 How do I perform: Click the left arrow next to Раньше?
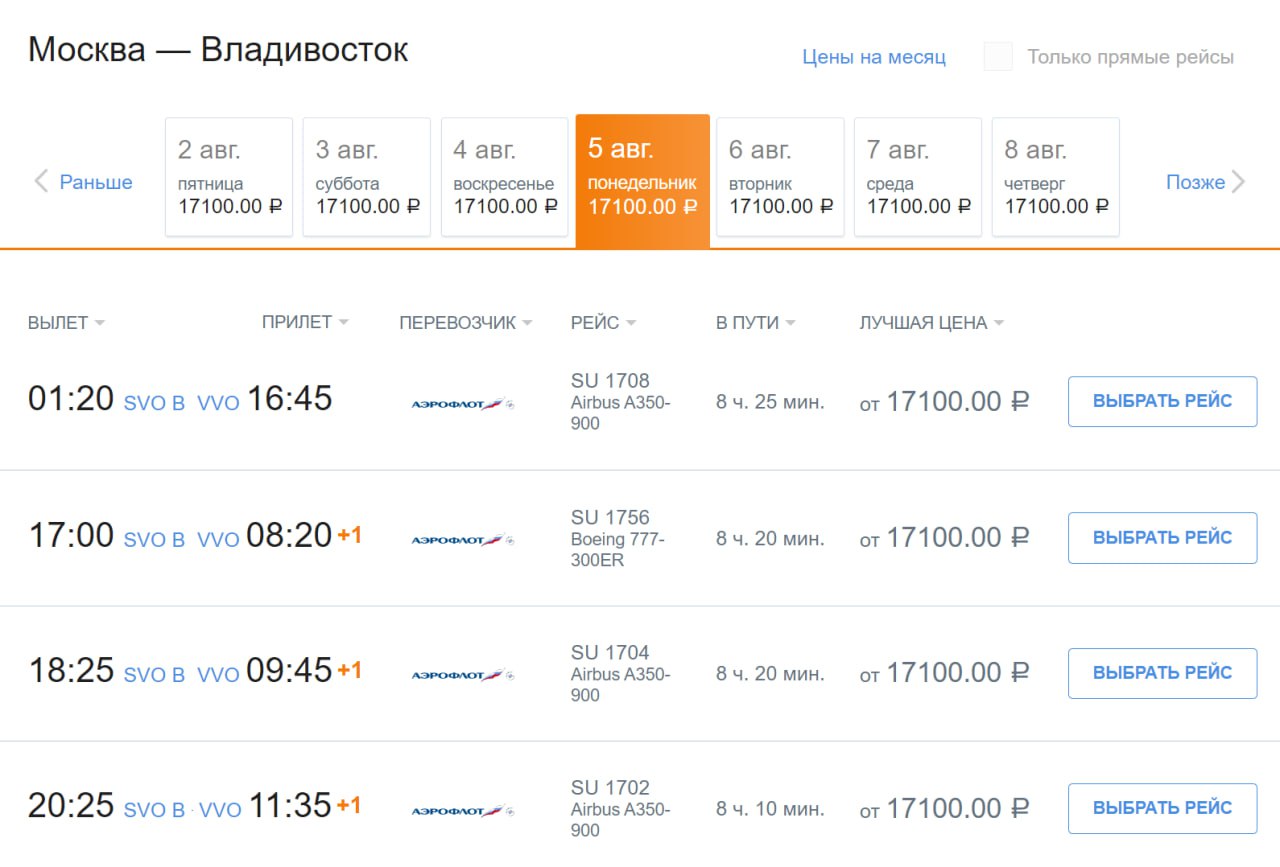[x=41, y=182]
